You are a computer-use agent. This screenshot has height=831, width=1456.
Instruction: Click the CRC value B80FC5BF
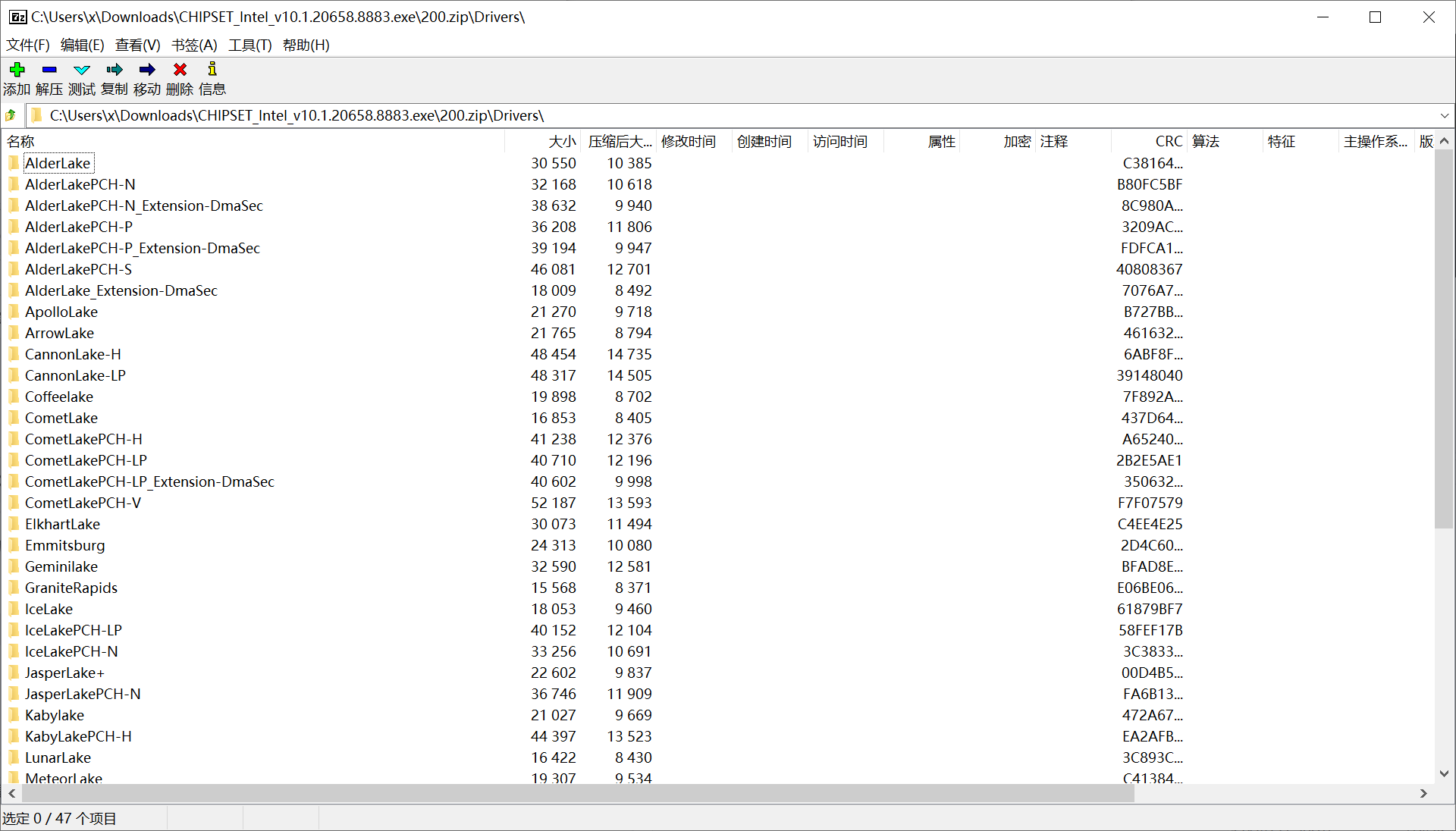pyautogui.click(x=1150, y=184)
